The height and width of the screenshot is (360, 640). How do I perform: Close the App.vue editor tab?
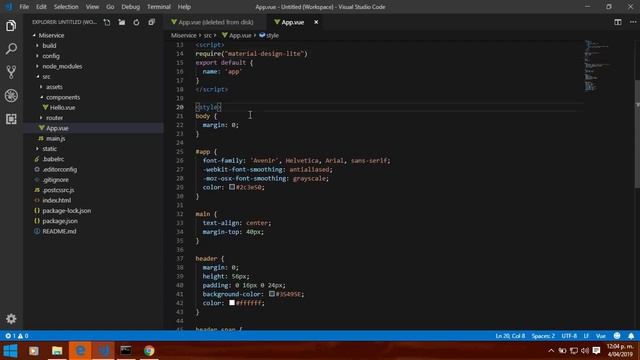tap(316, 22)
